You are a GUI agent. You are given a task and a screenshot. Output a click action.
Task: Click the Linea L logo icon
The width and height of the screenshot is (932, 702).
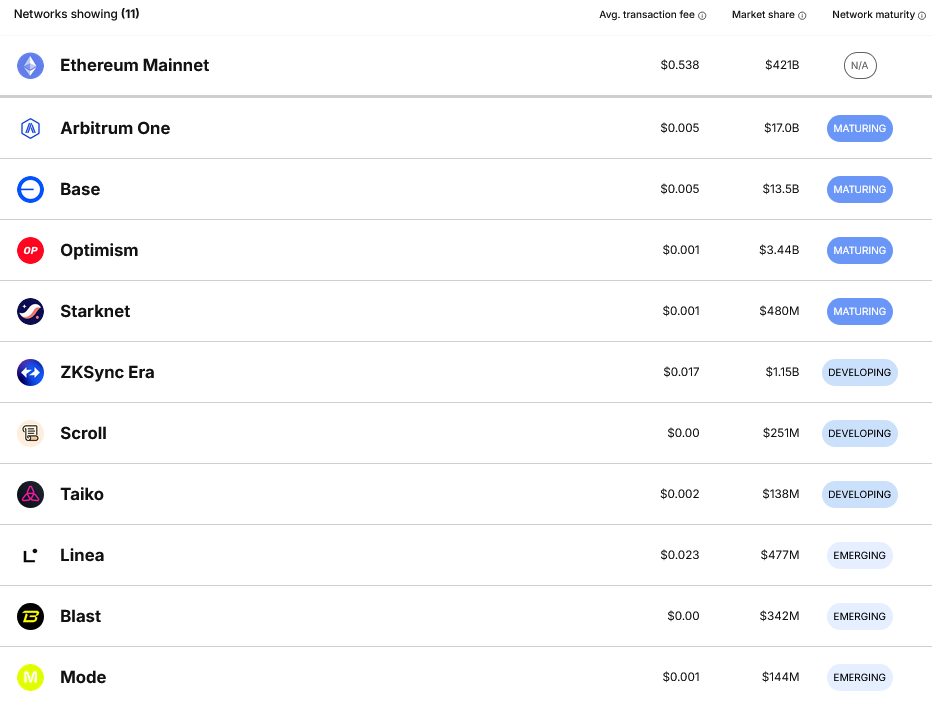[x=30, y=555]
